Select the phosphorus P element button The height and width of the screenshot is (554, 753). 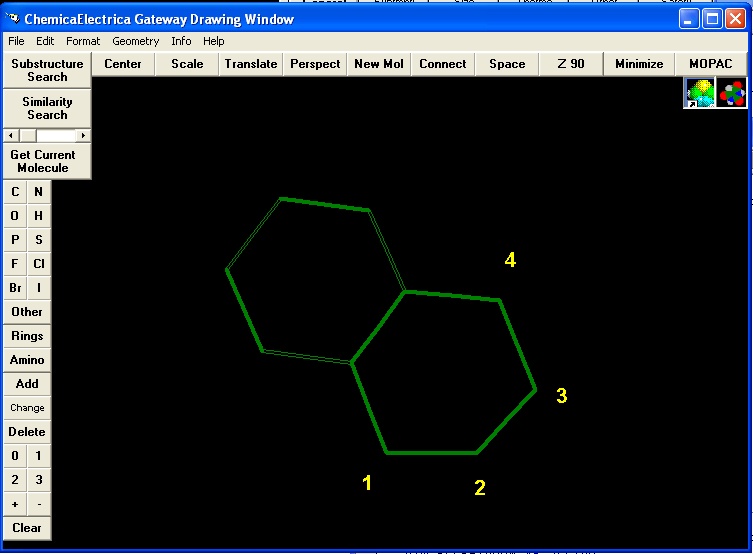point(15,240)
